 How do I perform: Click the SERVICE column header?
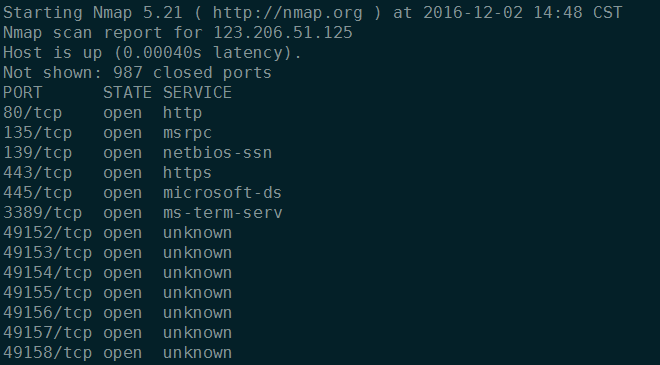tap(197, 93)
